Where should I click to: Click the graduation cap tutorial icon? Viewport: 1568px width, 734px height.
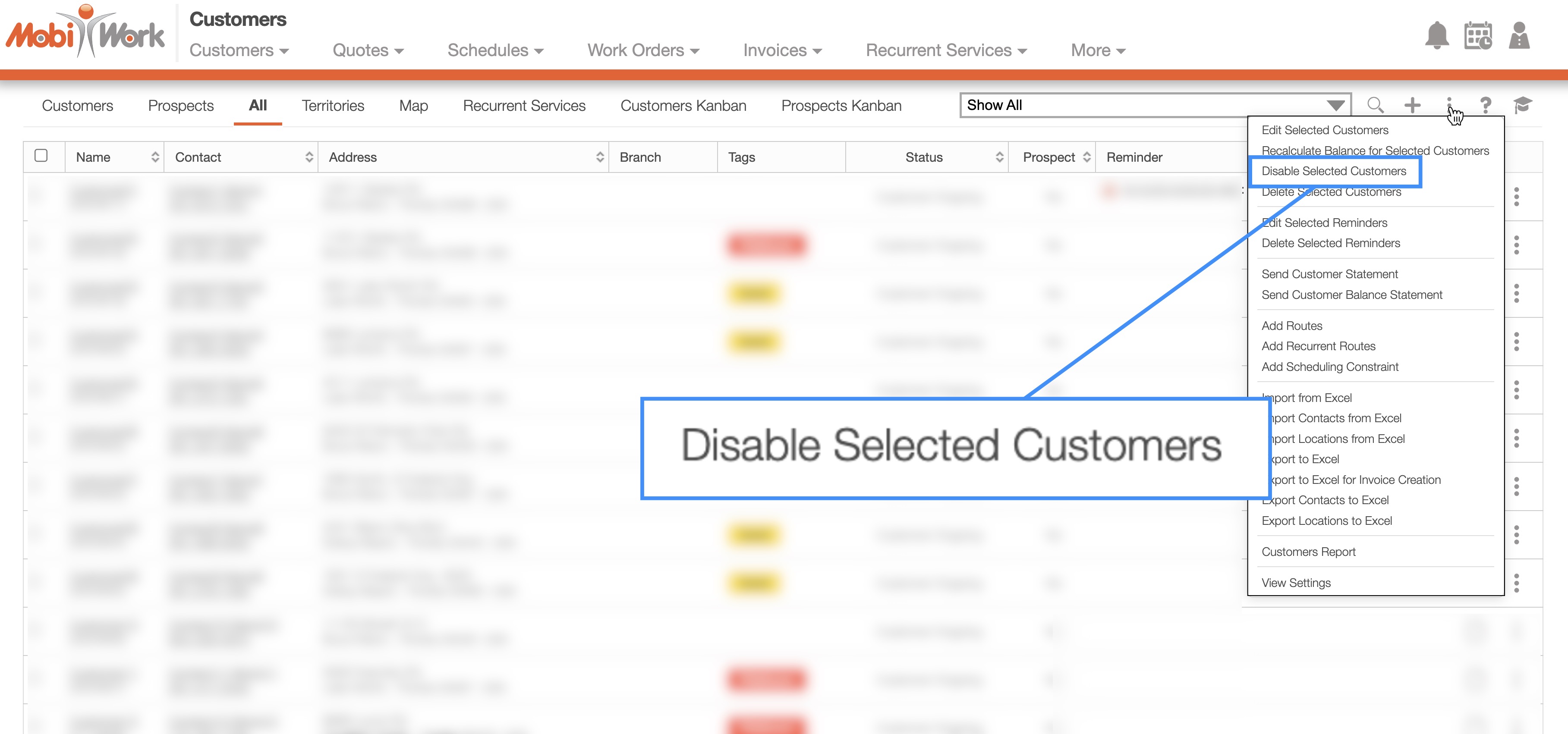pos(1522,105)
